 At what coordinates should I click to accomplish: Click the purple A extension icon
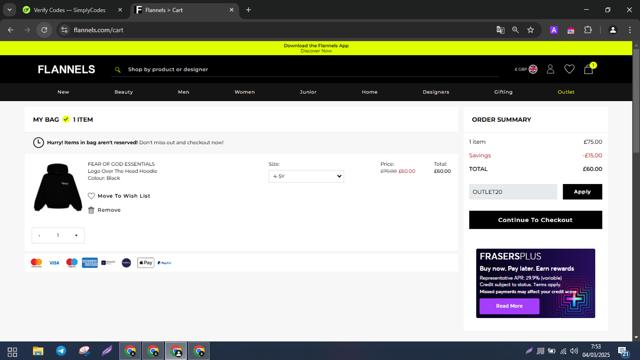coord(554,30)
